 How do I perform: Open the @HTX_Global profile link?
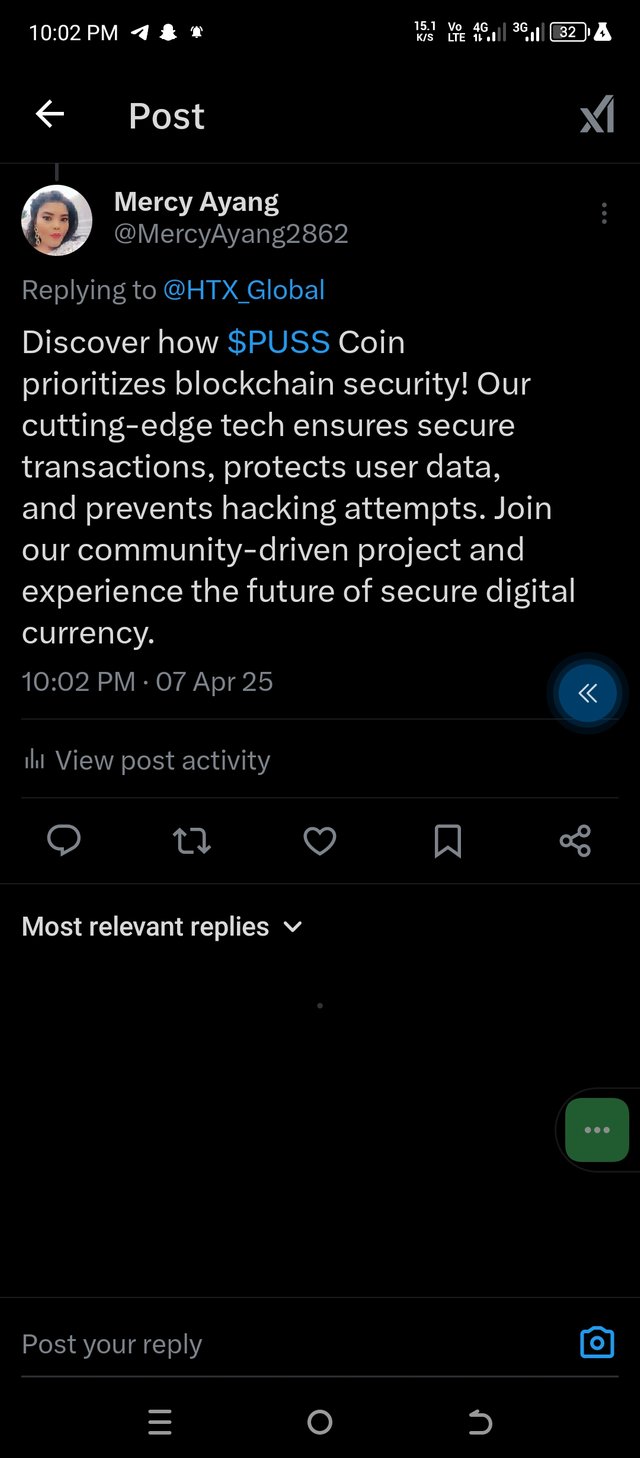click(244, 290)
